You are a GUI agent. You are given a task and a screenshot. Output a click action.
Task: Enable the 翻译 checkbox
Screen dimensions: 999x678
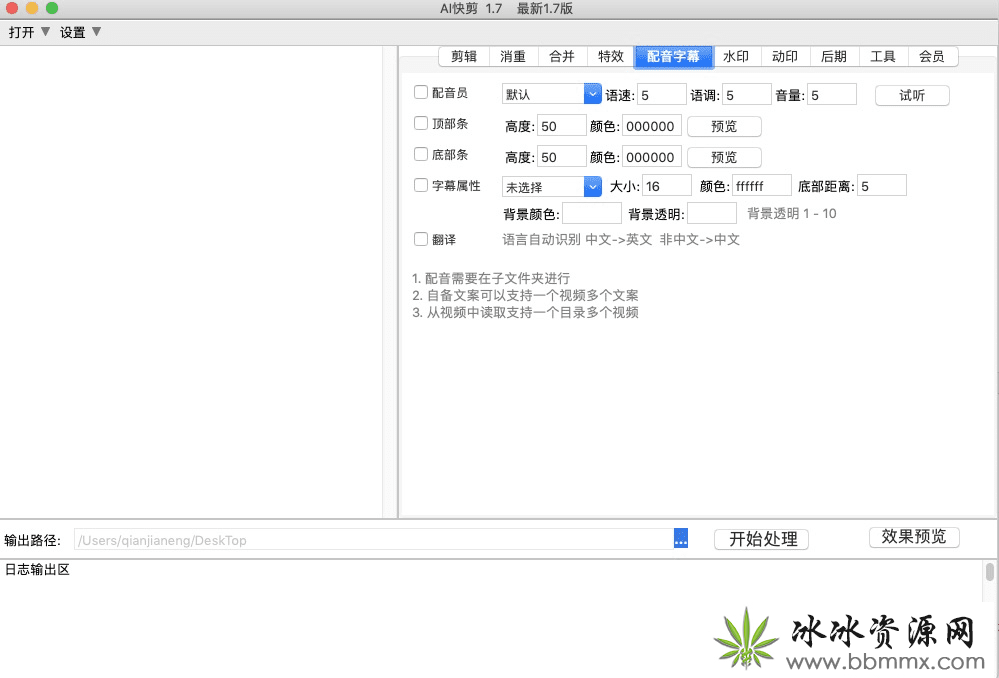[421, 239]
